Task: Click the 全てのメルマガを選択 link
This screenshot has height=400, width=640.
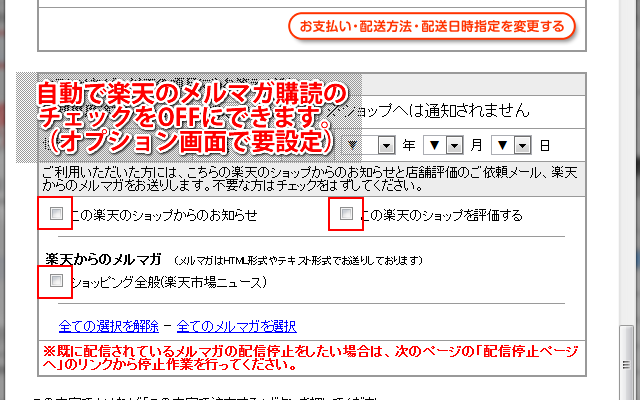Action: (237, 326)
